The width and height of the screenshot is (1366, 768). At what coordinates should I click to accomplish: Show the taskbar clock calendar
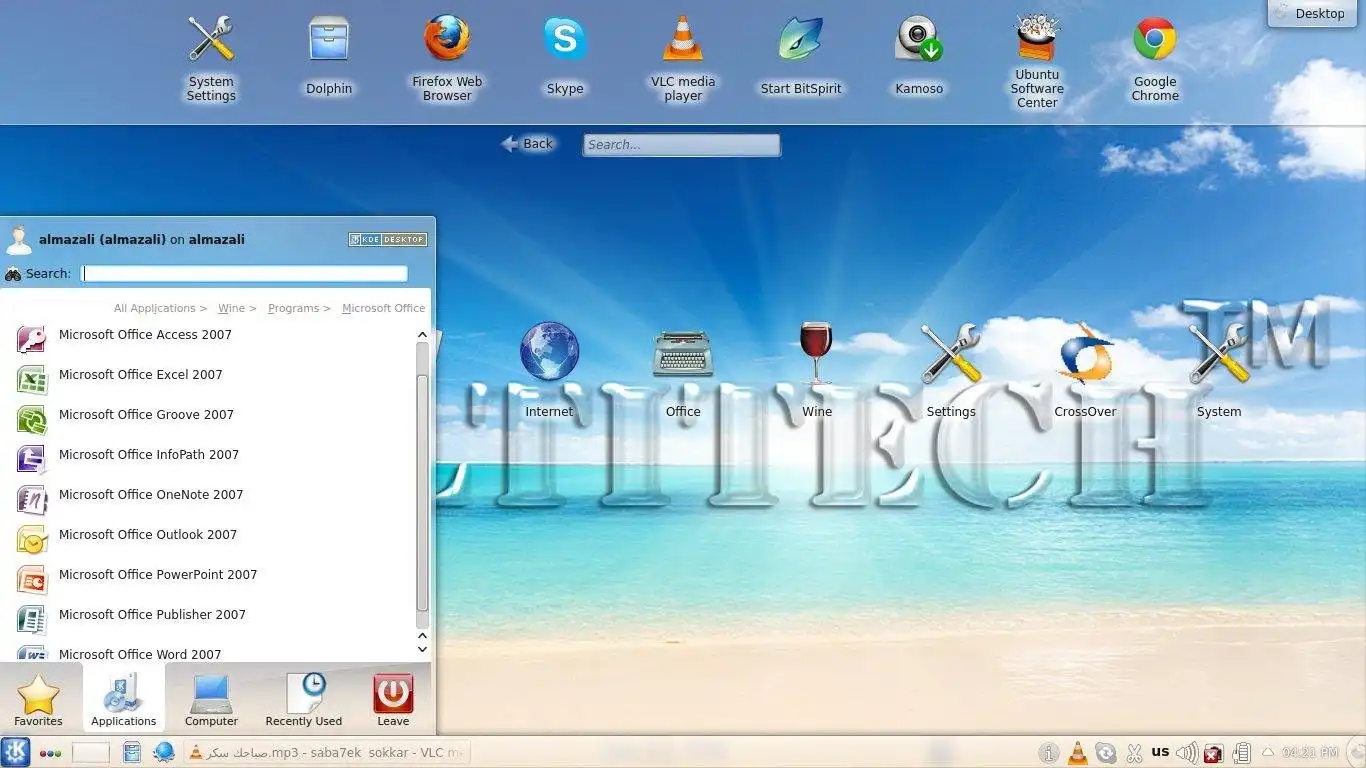1310,752
